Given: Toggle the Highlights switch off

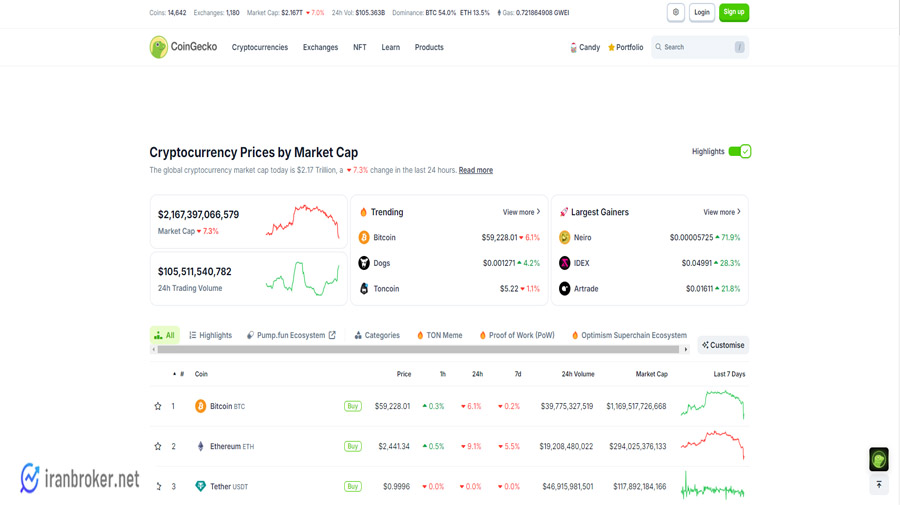Looking at the screenshot, I should point(739,152).
